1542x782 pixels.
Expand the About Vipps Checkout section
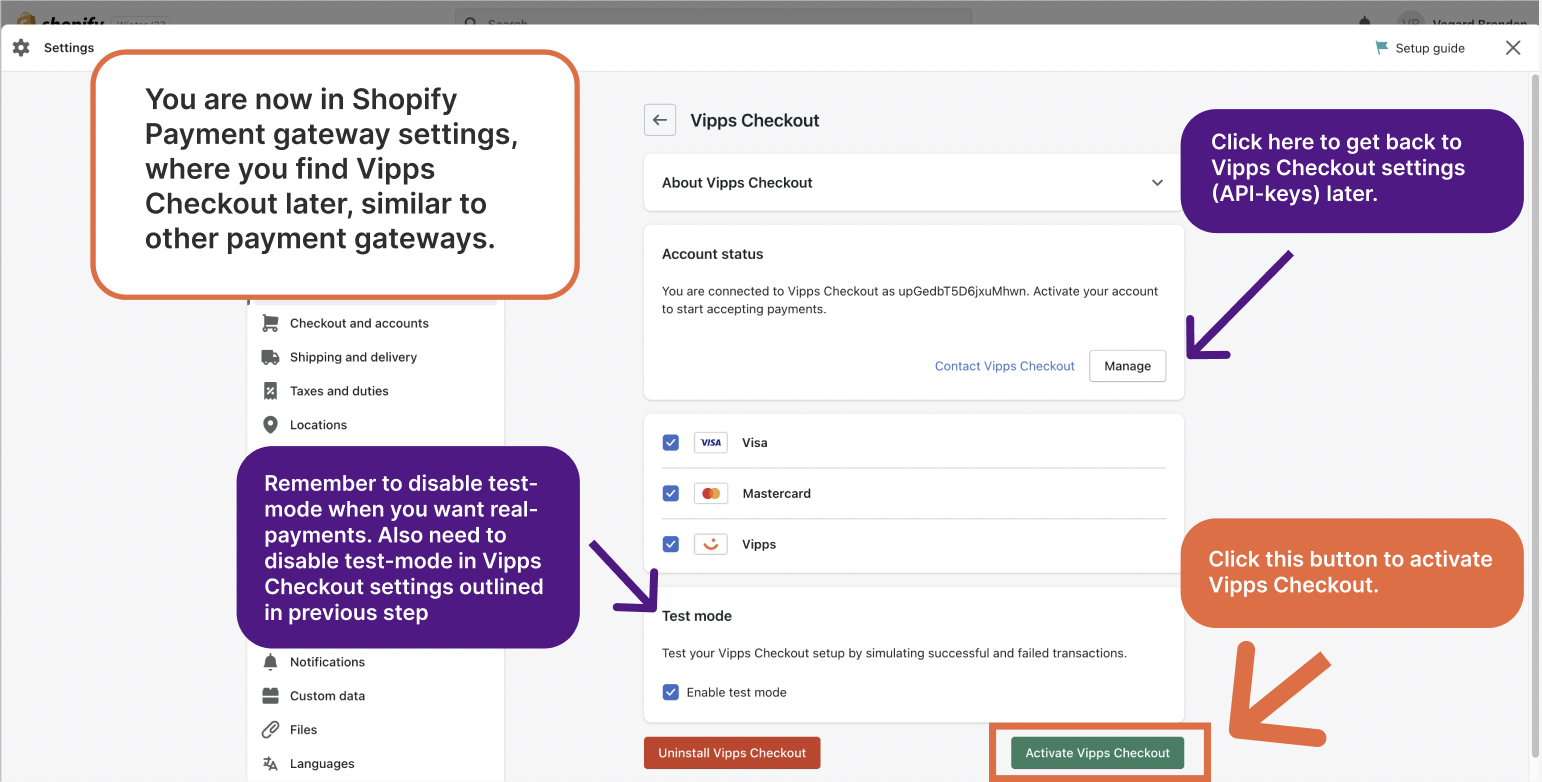tap(914, 183)
